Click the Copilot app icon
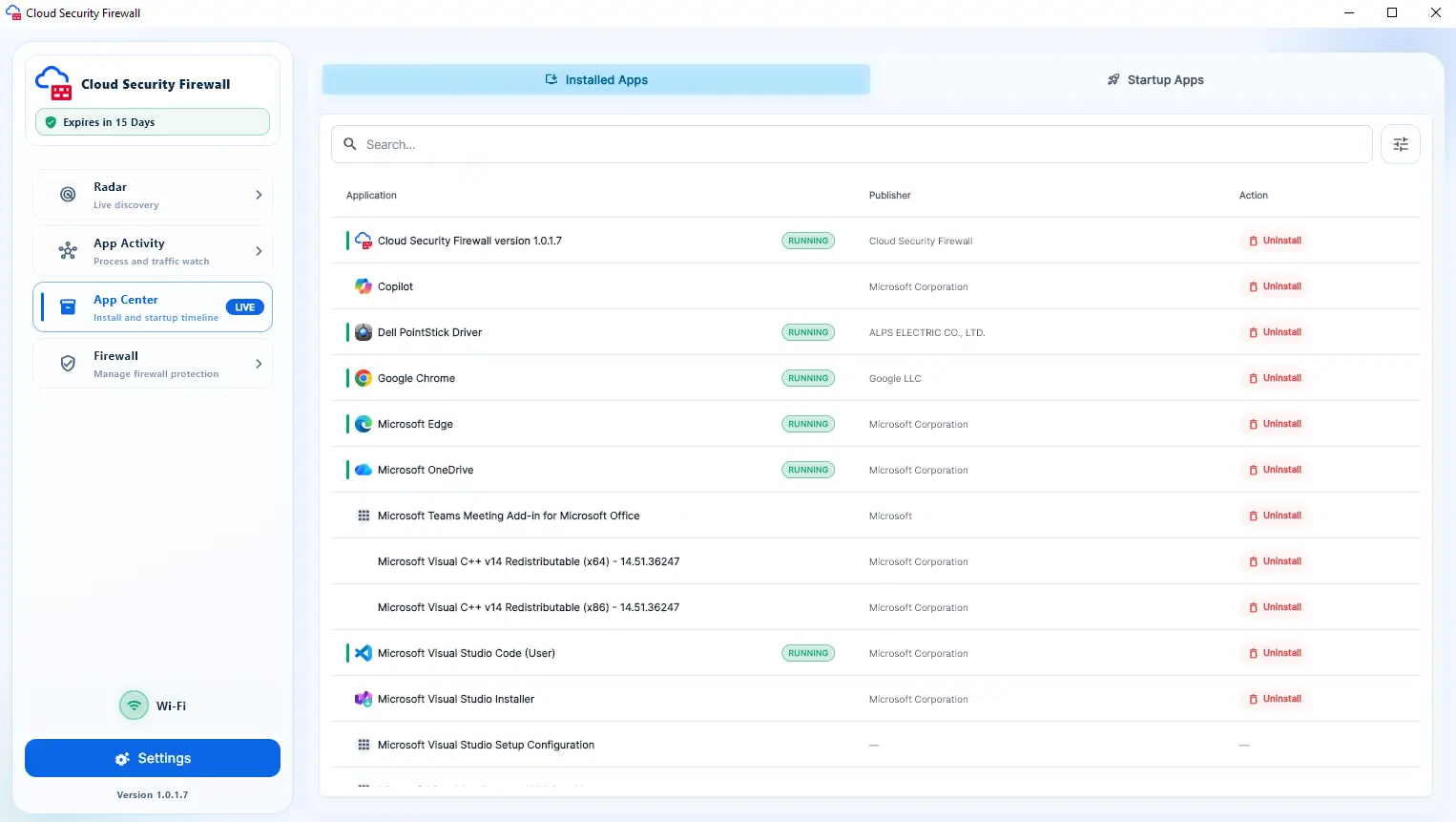1456x822 pixels. coord(364,286)
